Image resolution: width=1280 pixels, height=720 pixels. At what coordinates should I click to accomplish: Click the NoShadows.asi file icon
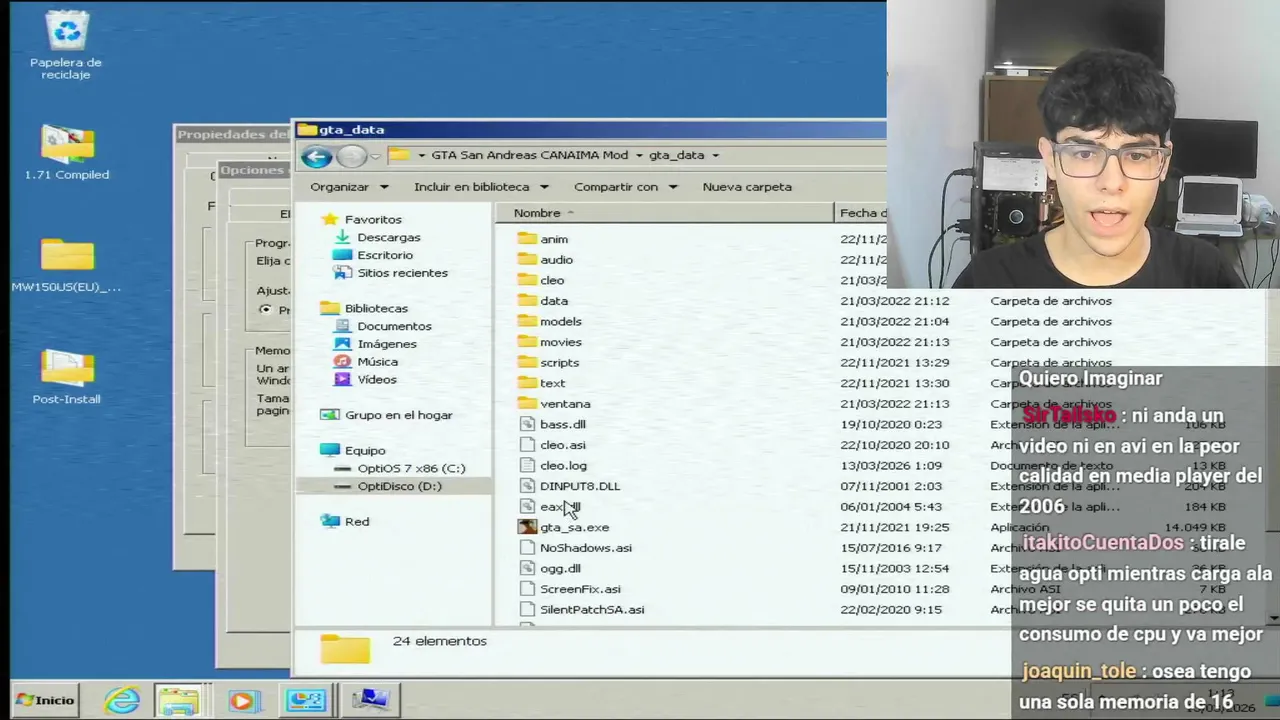click(527, 548)
